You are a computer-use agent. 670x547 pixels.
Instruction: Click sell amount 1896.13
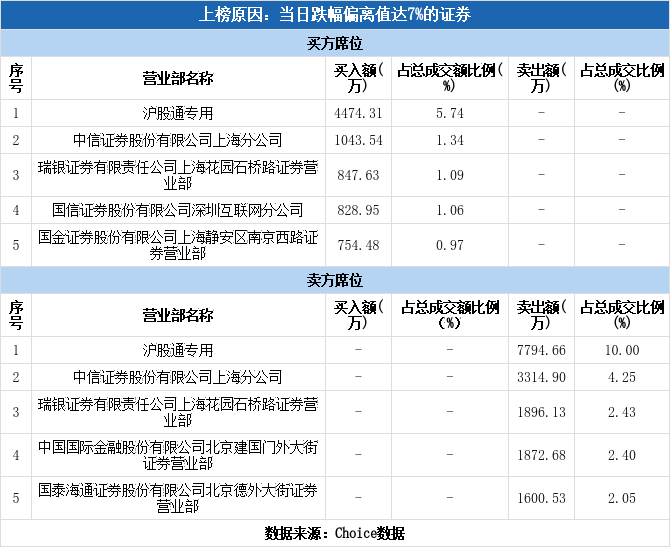coord(541,412)
